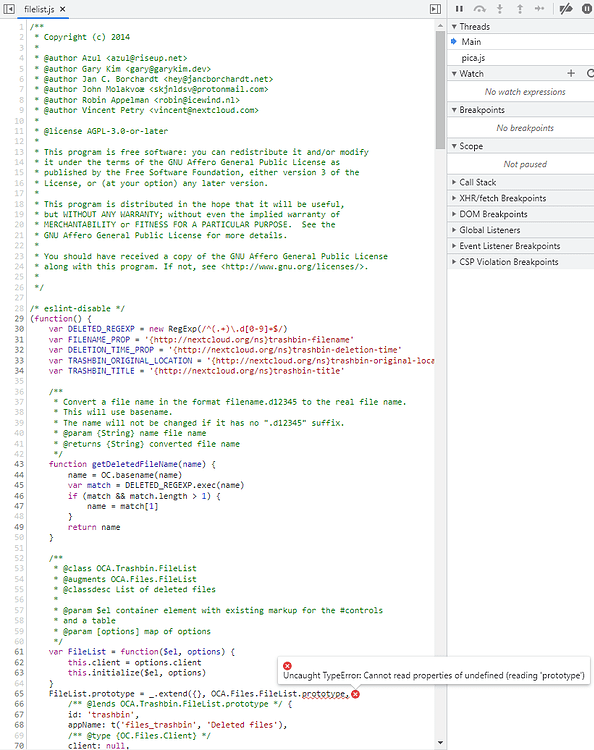Click the vertical scrollbar thumb in editor

point(440,90)
